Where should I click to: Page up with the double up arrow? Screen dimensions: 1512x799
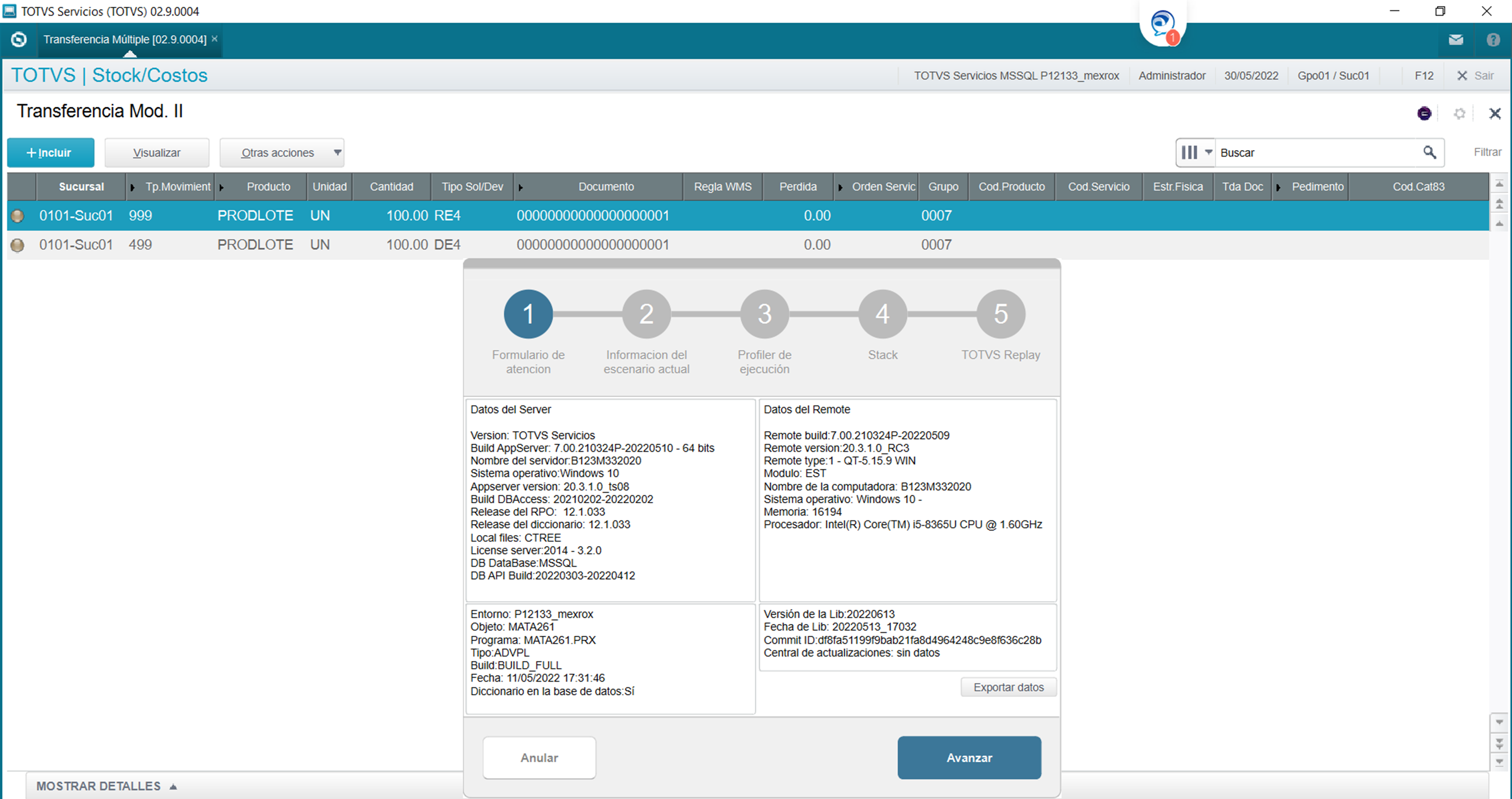[1500, 204]
